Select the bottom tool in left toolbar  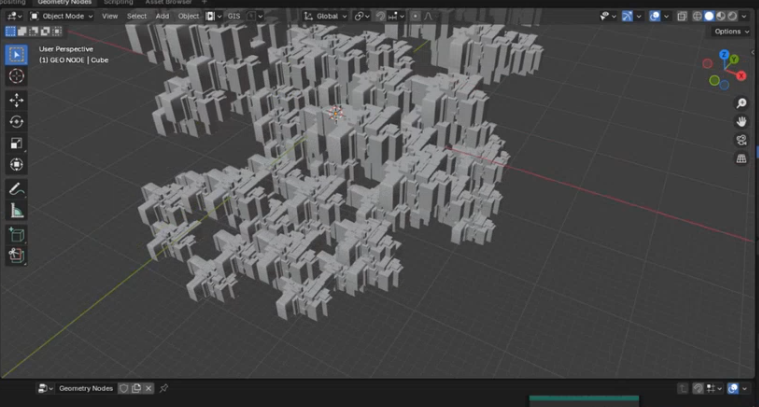(16, 256)
